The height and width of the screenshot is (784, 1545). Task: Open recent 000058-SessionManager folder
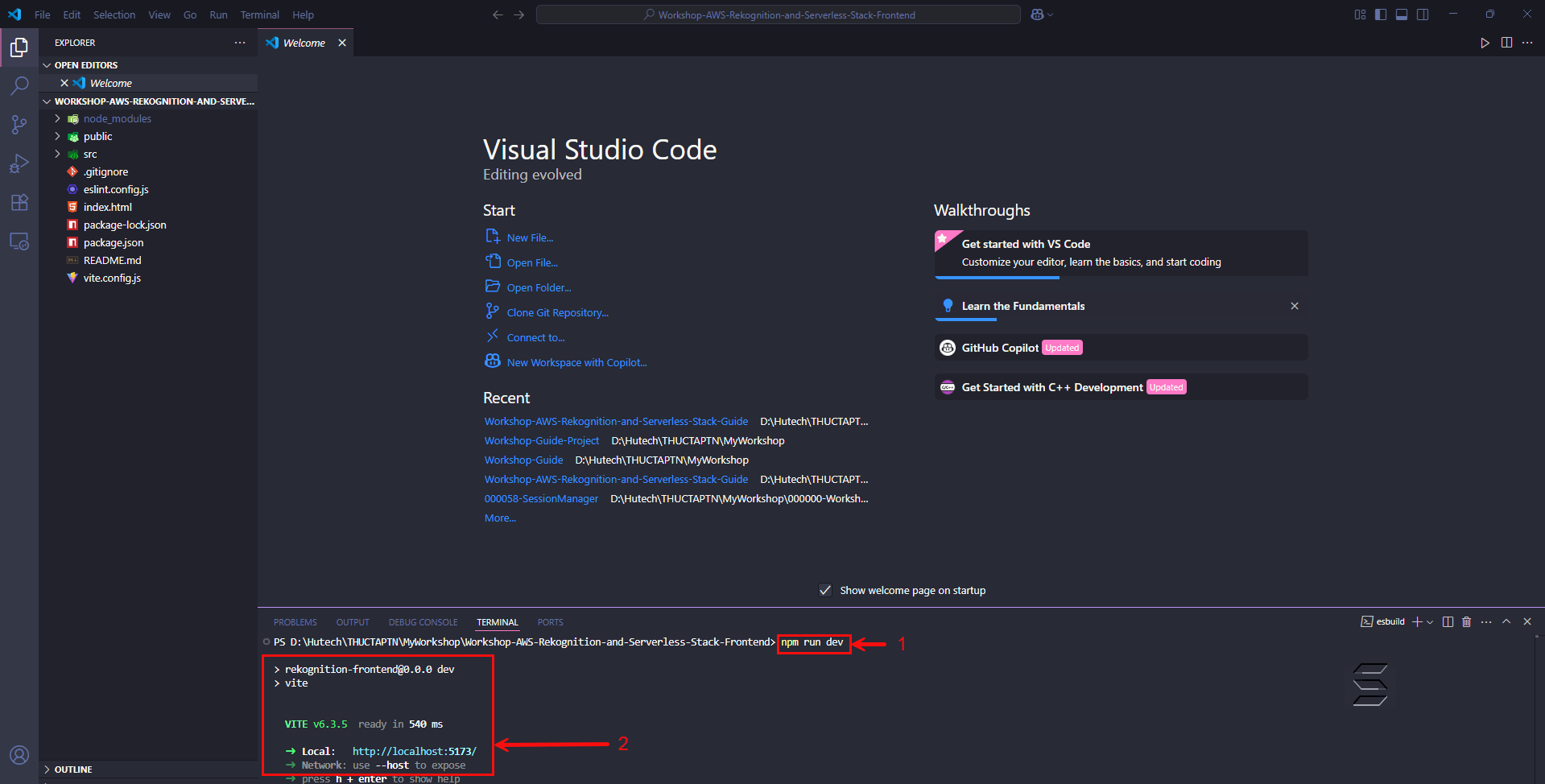[x=541, y=498]
